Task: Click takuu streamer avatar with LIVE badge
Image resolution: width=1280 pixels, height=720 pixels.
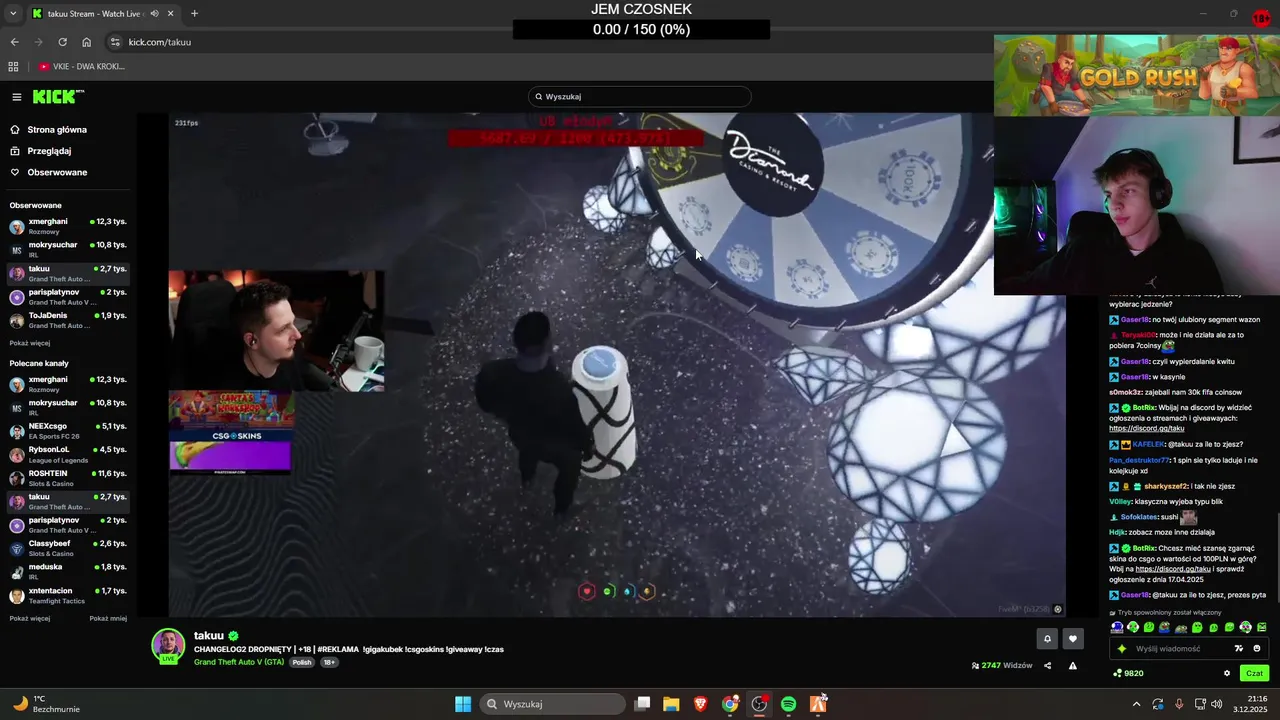Action: (x=168, y=646)
